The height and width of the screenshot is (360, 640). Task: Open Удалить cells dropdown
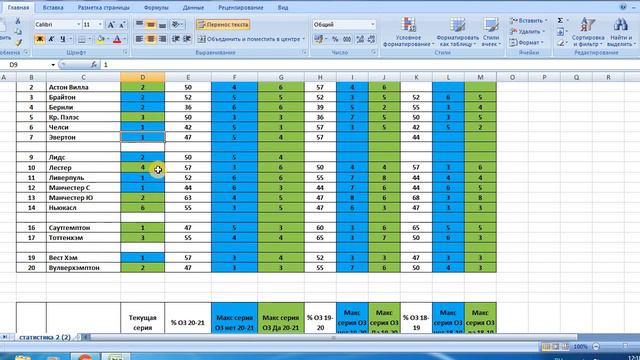528,31
